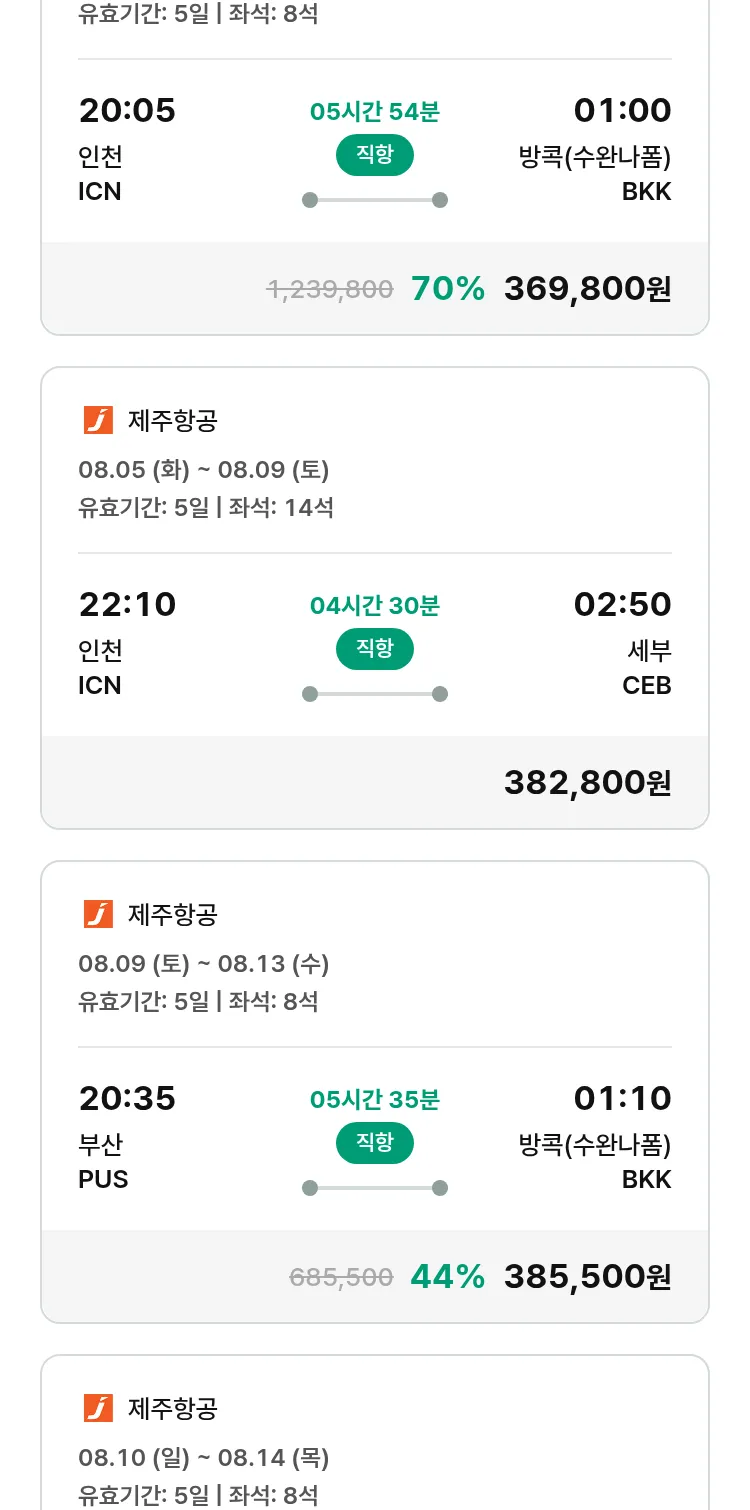
Task: Click the crossed-out 1,239,800 original price
Action: (330, 290)
